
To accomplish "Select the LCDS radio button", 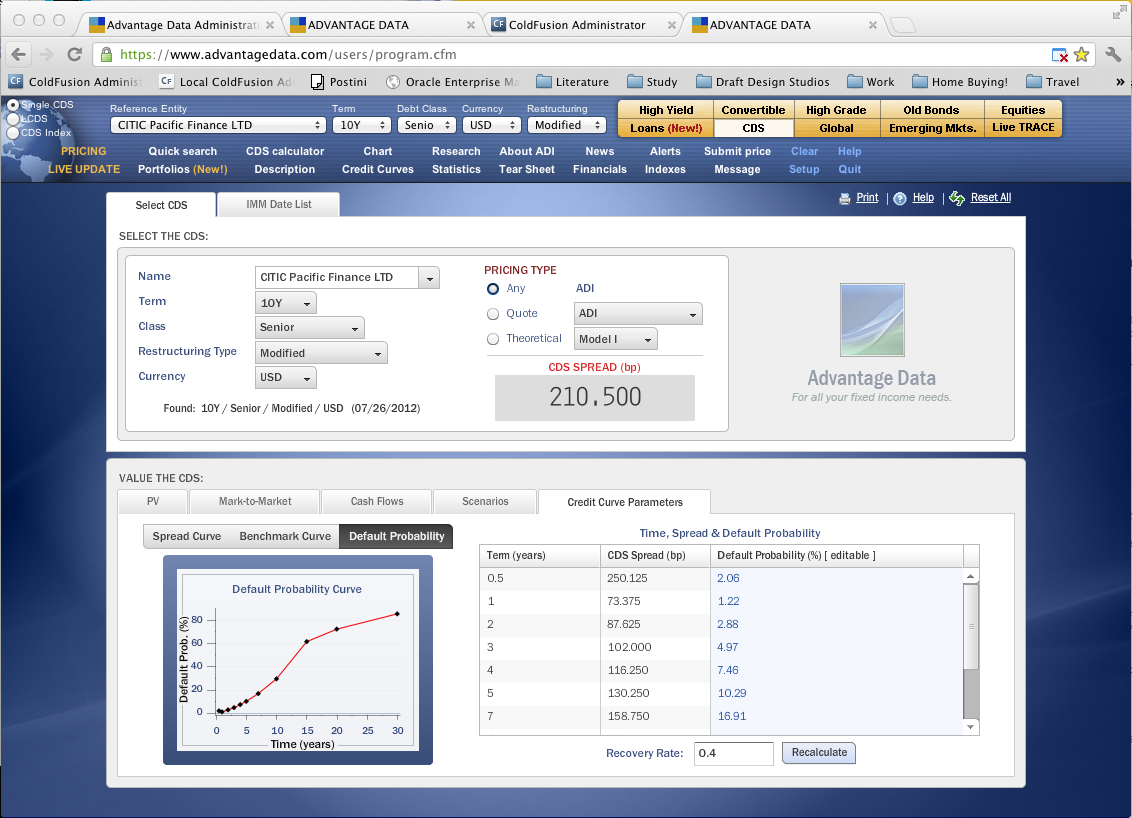I will coord(12,118).
